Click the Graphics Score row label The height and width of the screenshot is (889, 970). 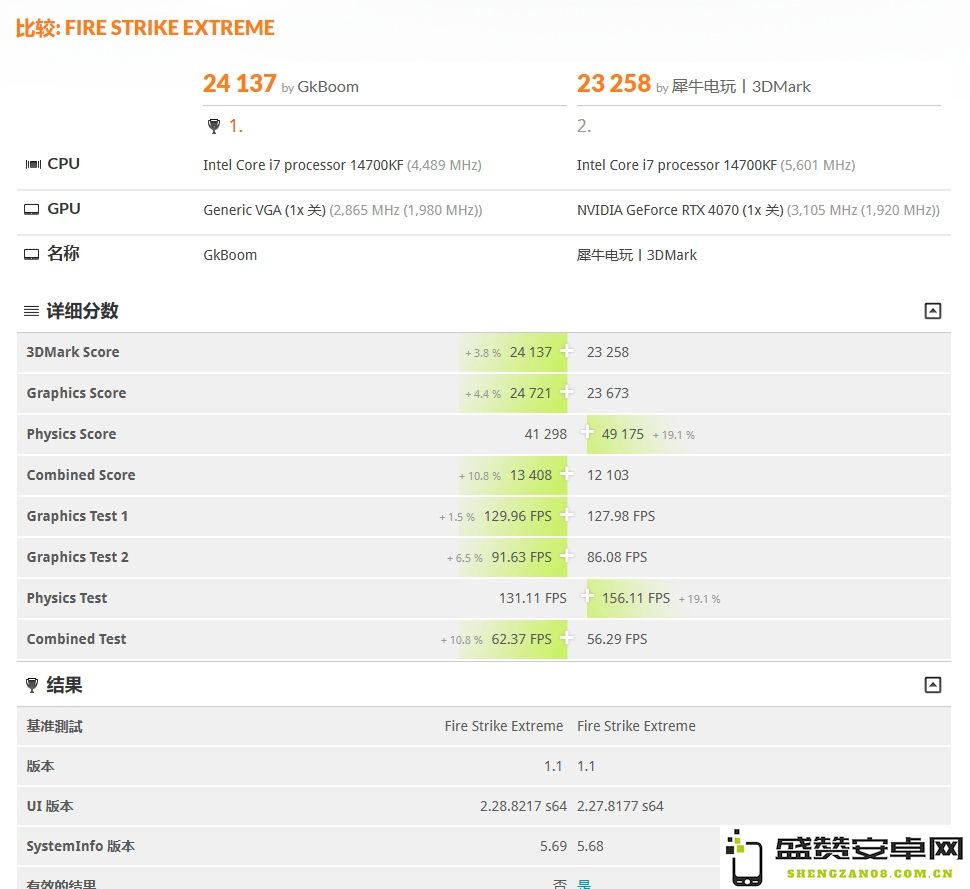click(x=76, y=393)
